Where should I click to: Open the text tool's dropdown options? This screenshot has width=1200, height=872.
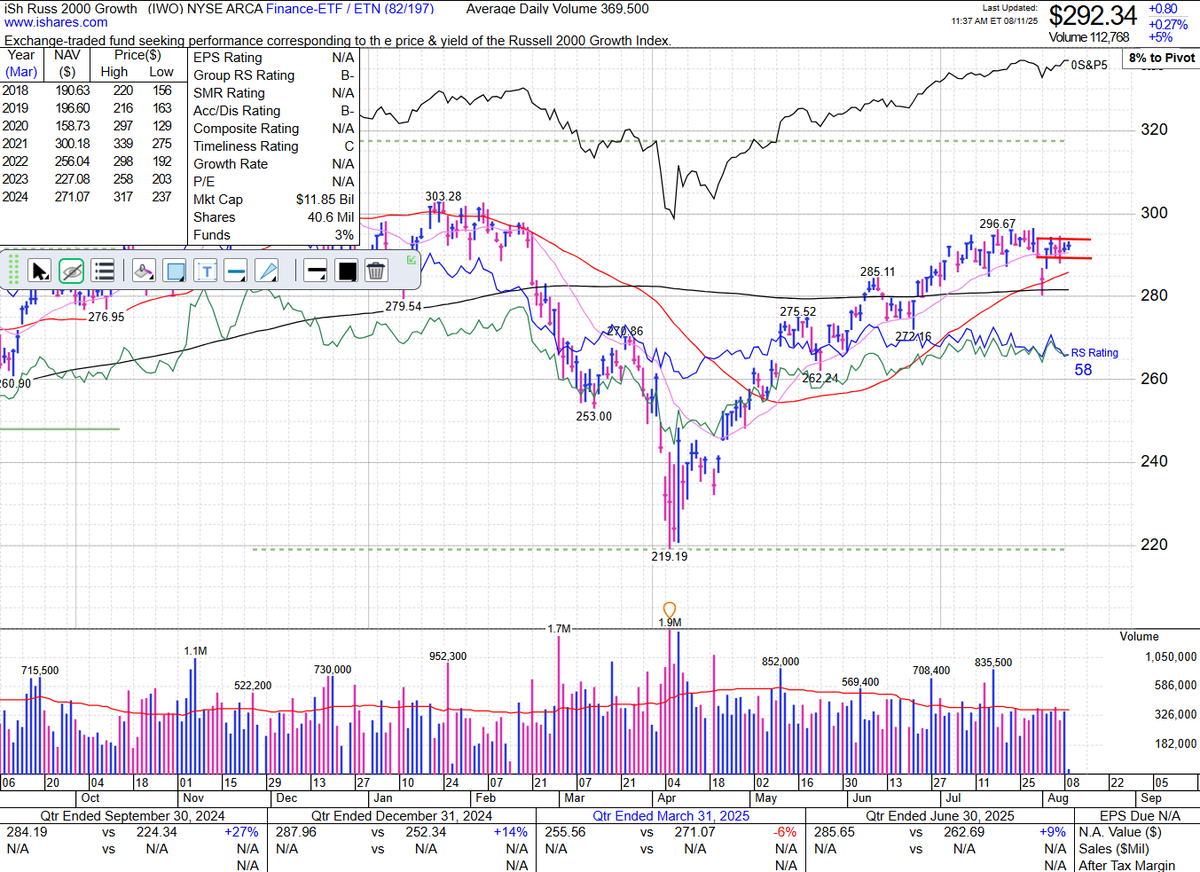216,277
